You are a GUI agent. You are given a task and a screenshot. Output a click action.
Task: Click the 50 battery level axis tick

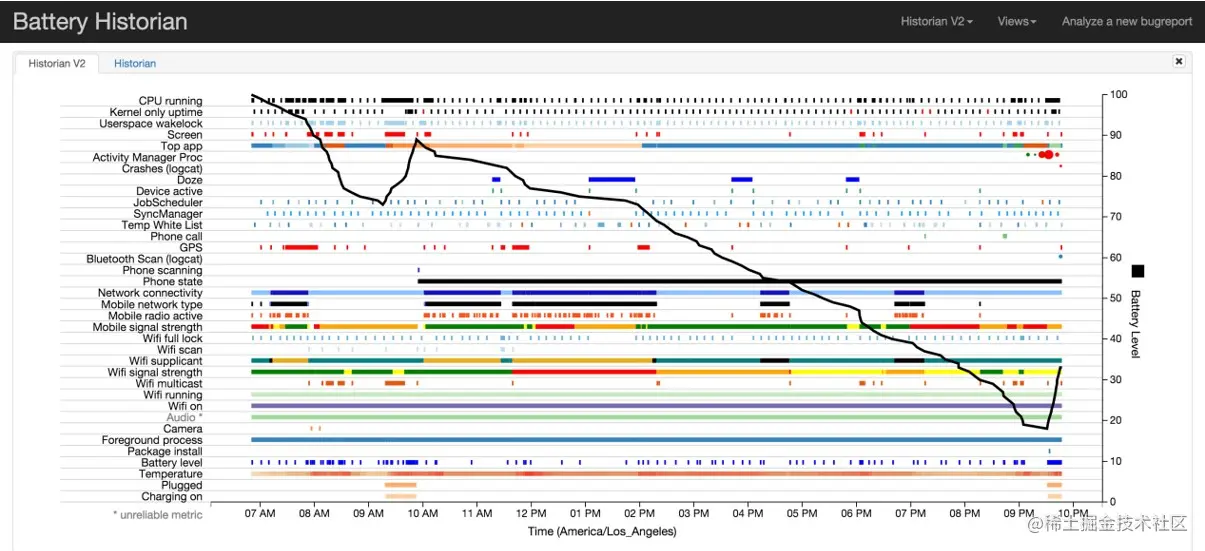(1115, 298)
